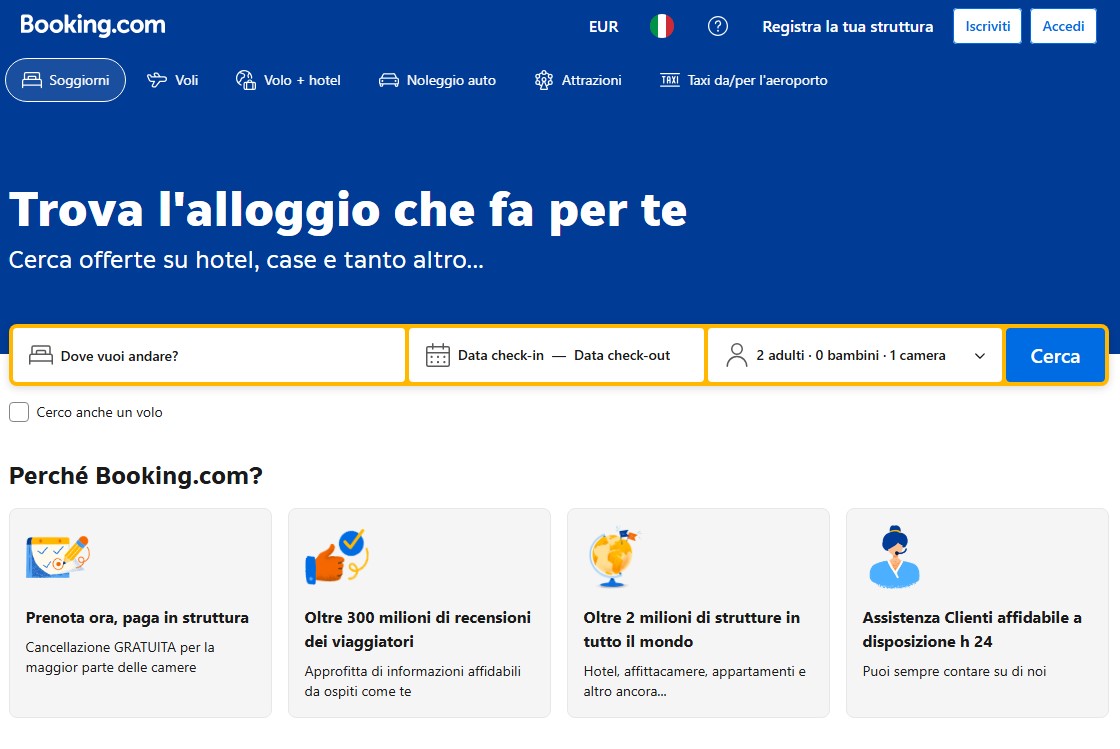
Task: Open the Data check-in date picker
Action: 501,355
